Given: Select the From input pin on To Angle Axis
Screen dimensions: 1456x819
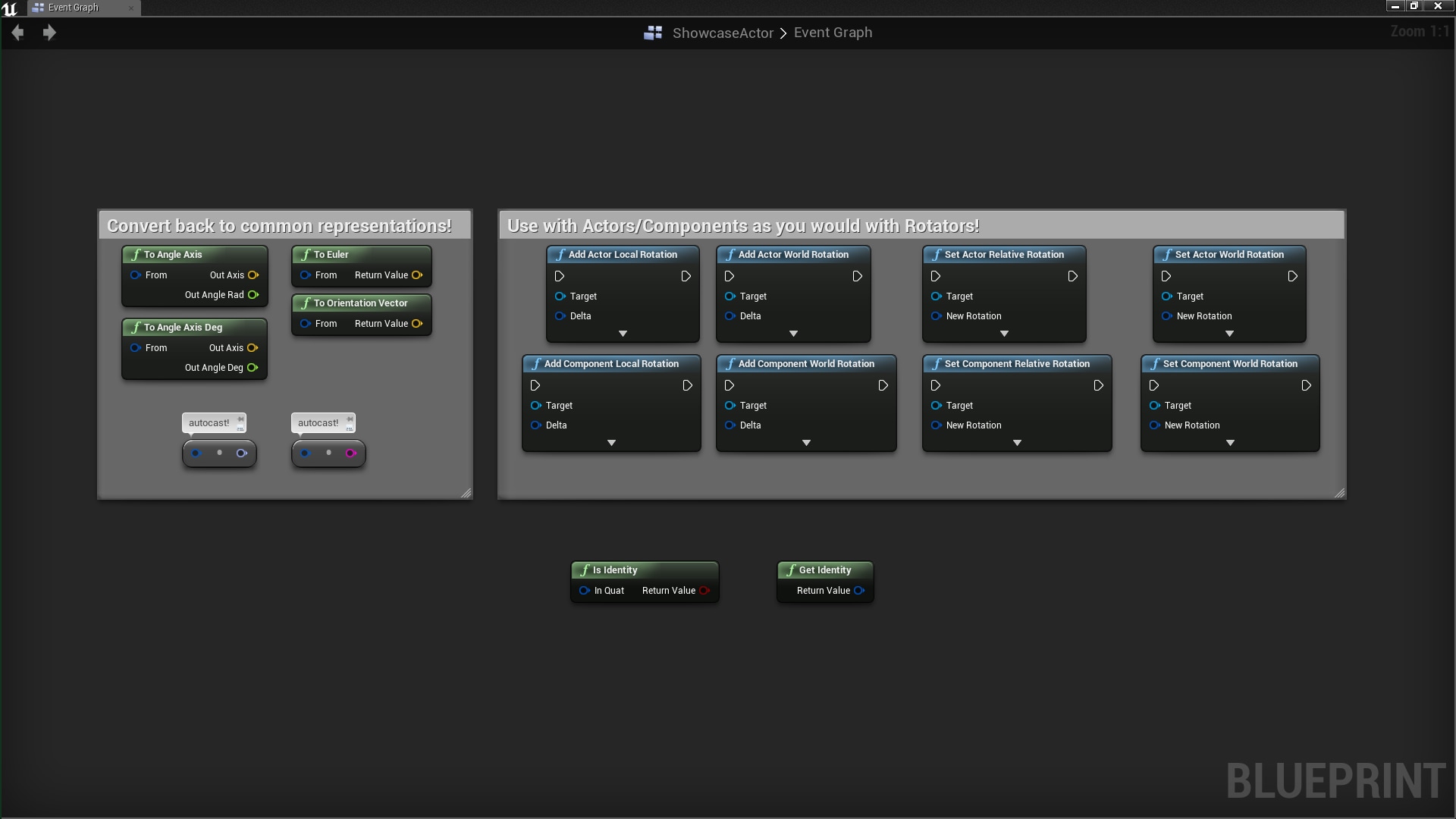Looking at the screenshot, I should (x=136, y=275).
